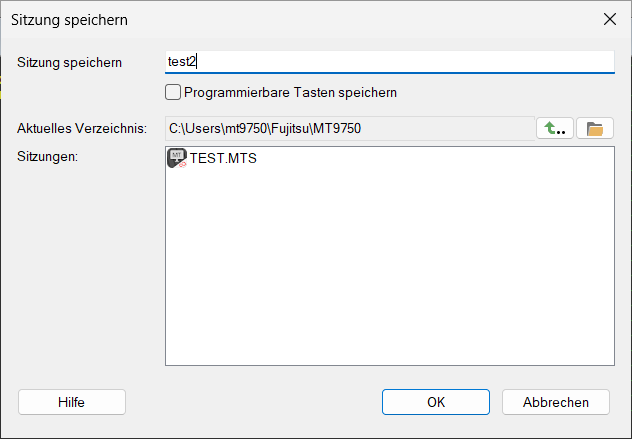Select the TEST.MTS session entry

pyautogui.click(x=223, y=158)
